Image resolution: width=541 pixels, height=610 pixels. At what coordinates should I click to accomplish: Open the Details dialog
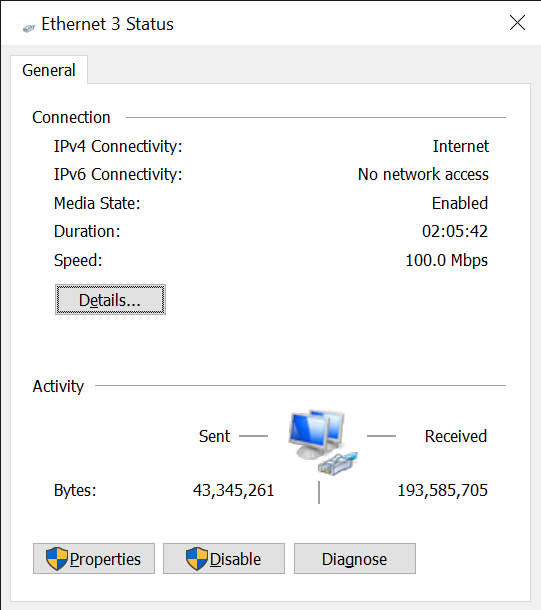click(x=110, y=300)
